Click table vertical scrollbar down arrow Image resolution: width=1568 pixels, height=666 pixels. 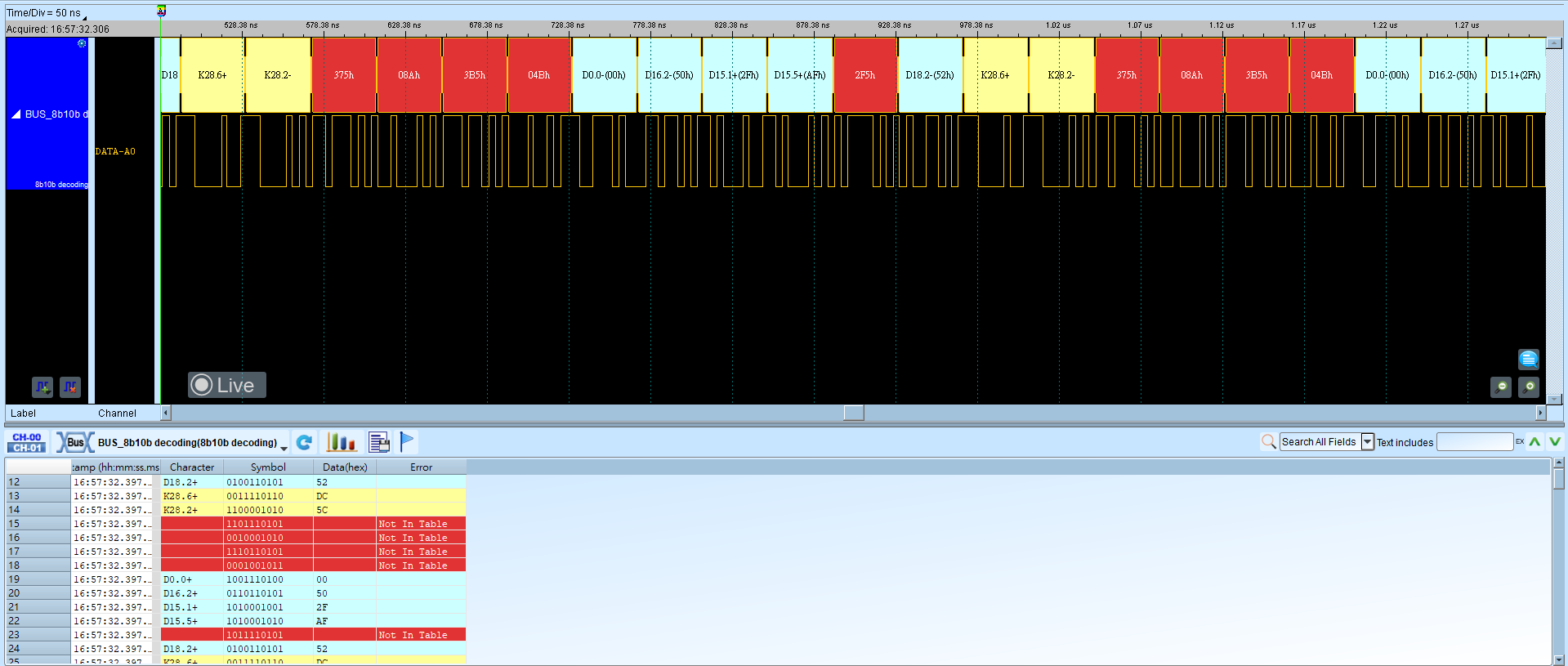click(x=1559, y=659)
